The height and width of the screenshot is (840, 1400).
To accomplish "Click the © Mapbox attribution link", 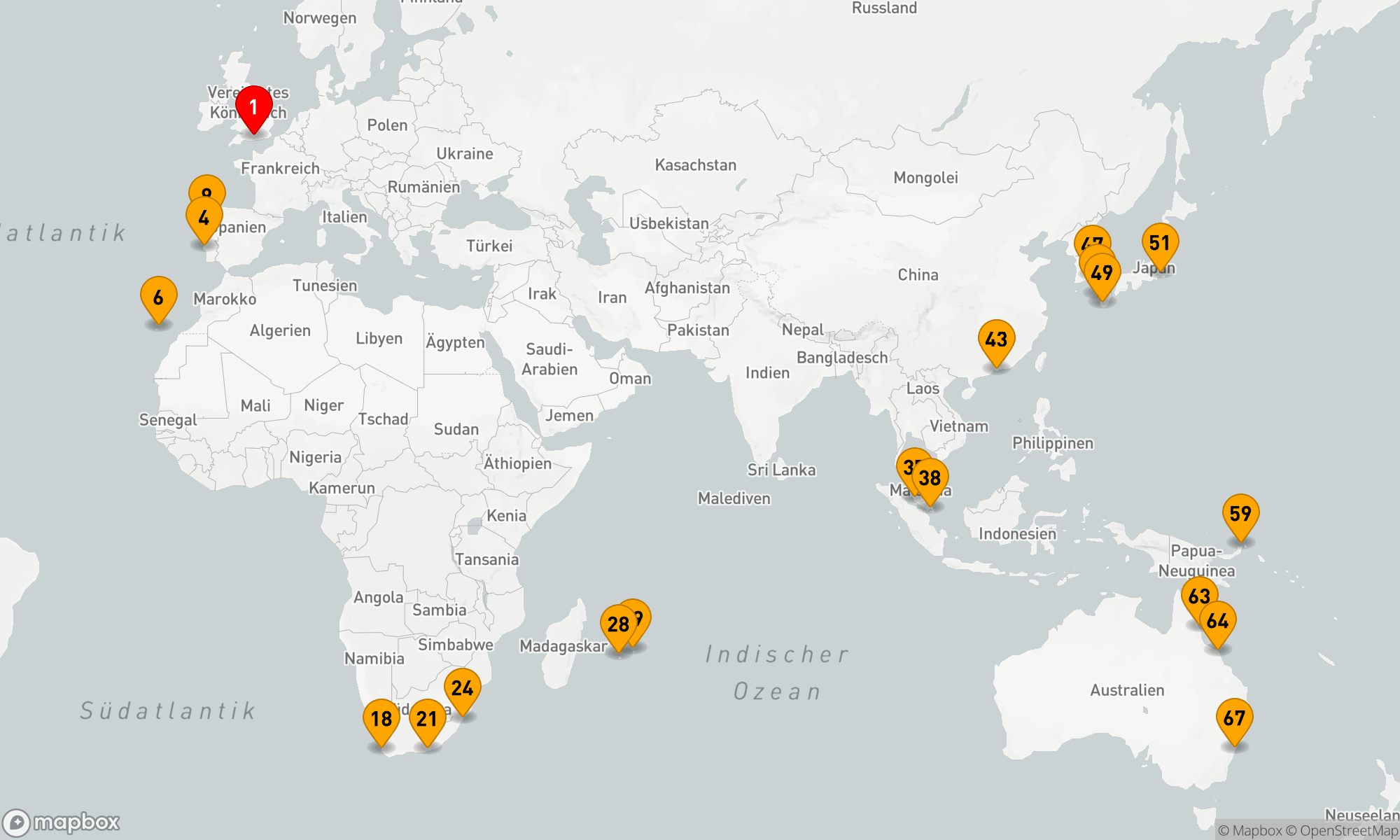I will point(1249,831).
